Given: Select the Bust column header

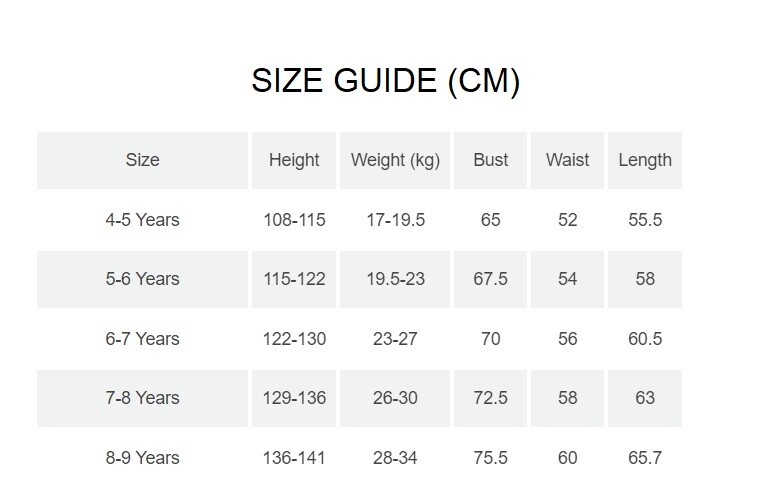Looking at the screenshot, I should tap(490, 160).
